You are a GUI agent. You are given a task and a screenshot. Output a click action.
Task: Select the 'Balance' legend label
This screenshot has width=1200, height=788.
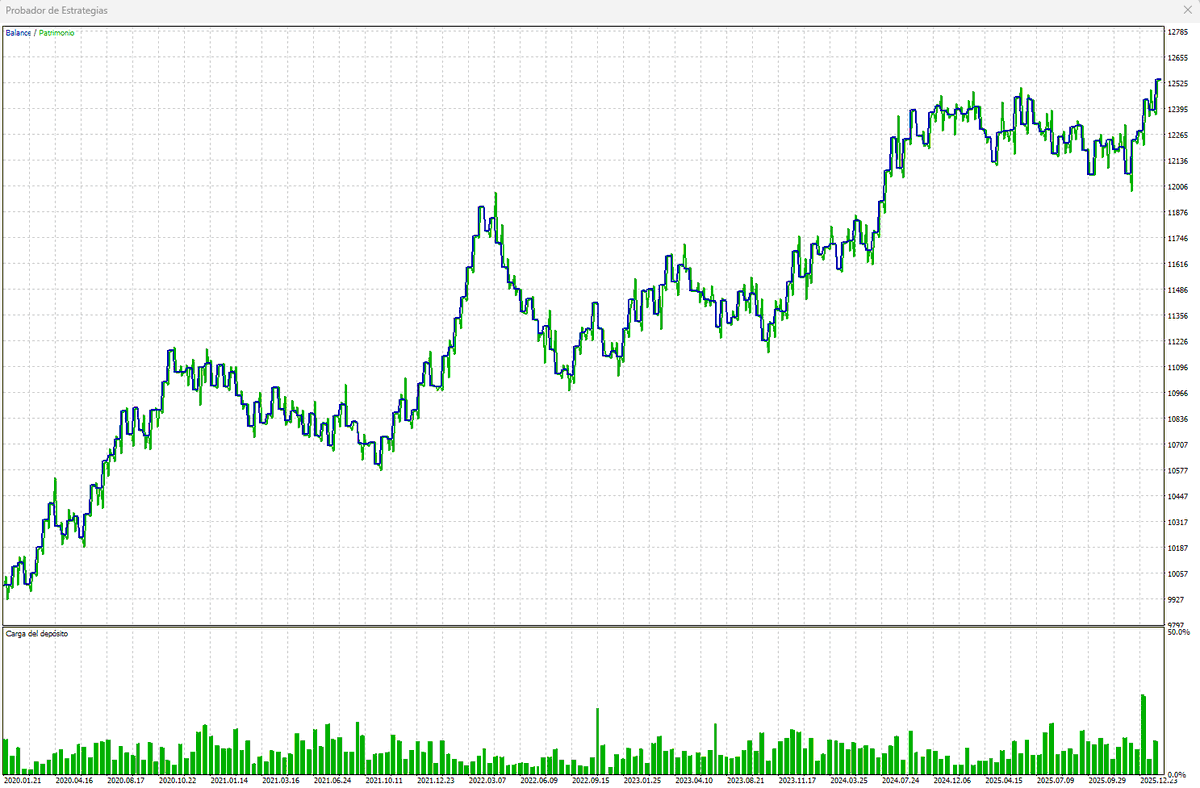tap(18, 33)
